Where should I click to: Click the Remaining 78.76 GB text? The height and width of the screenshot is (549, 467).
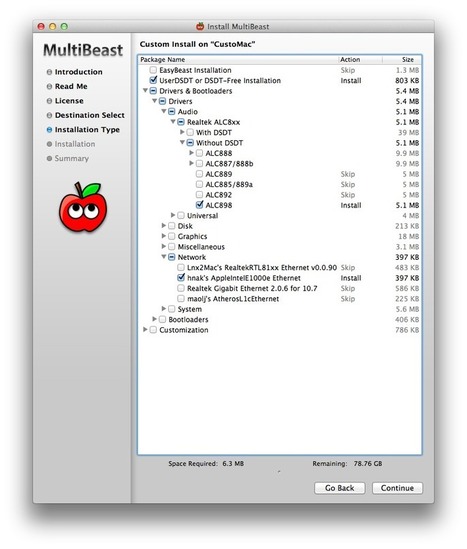point(347,464)
